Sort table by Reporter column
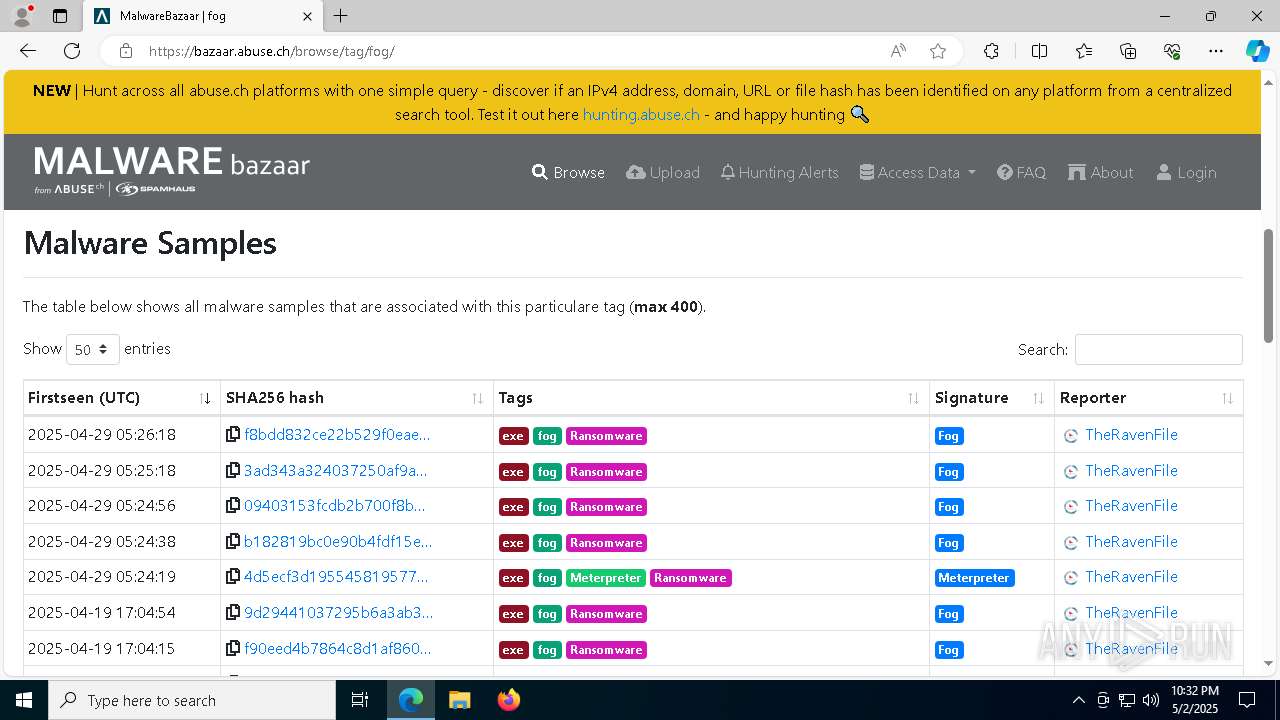 click(x=1148, y=398)
